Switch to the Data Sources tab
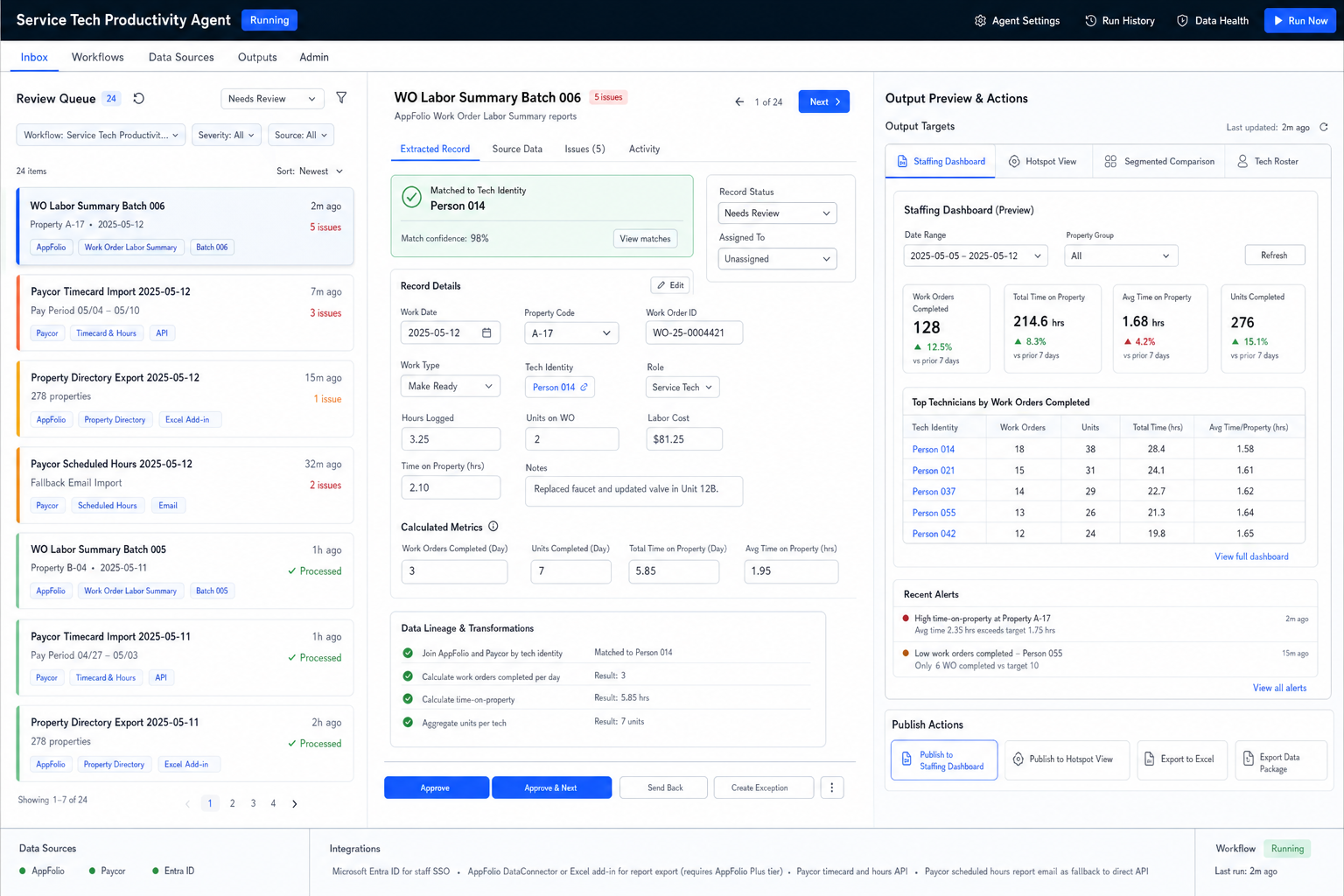This screenshot has height=896, width=1344. 181,58
